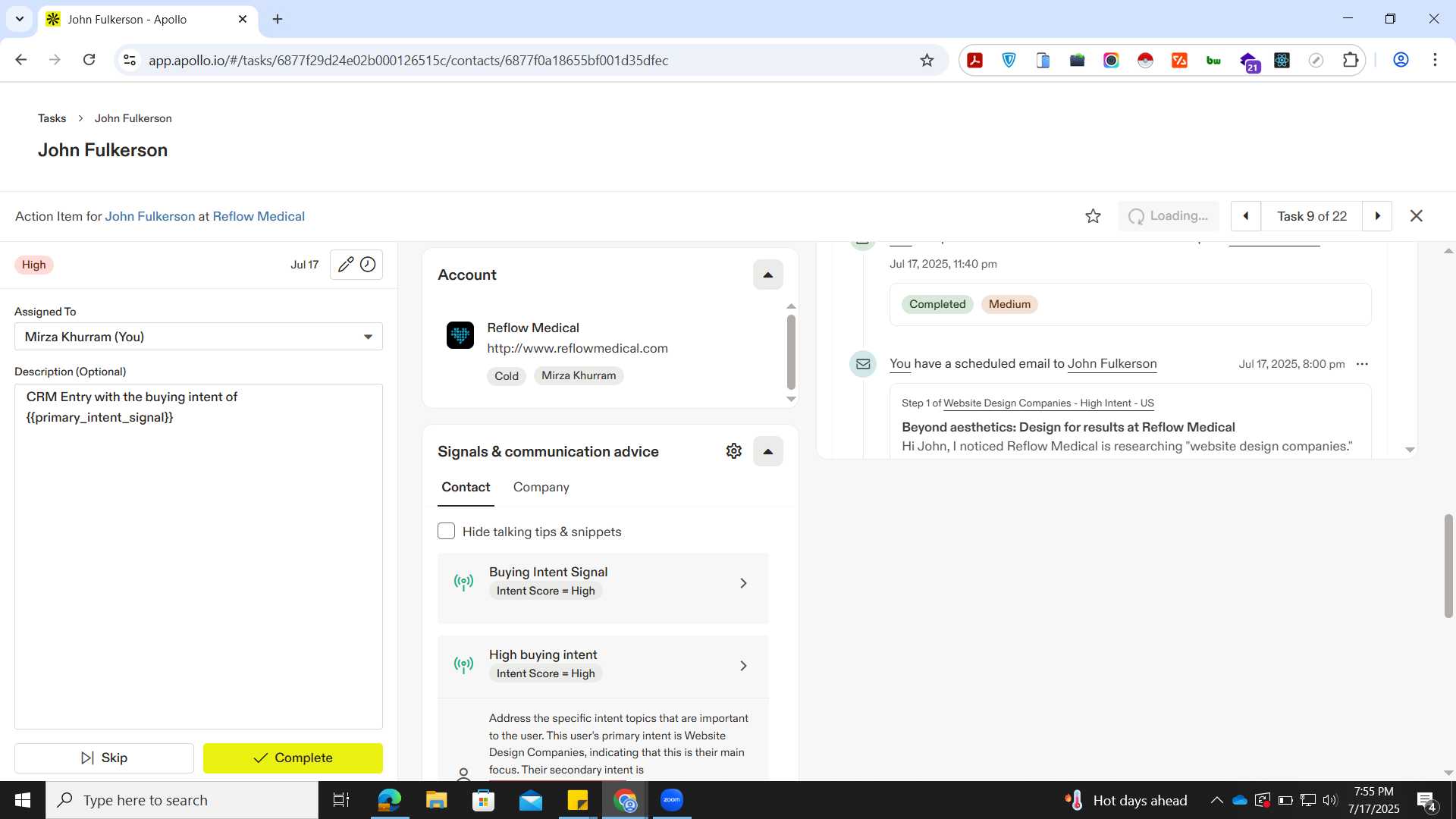The image size is (1456, 819).
Task: Click the Completed status badge
Action: (x=937, y=304)
